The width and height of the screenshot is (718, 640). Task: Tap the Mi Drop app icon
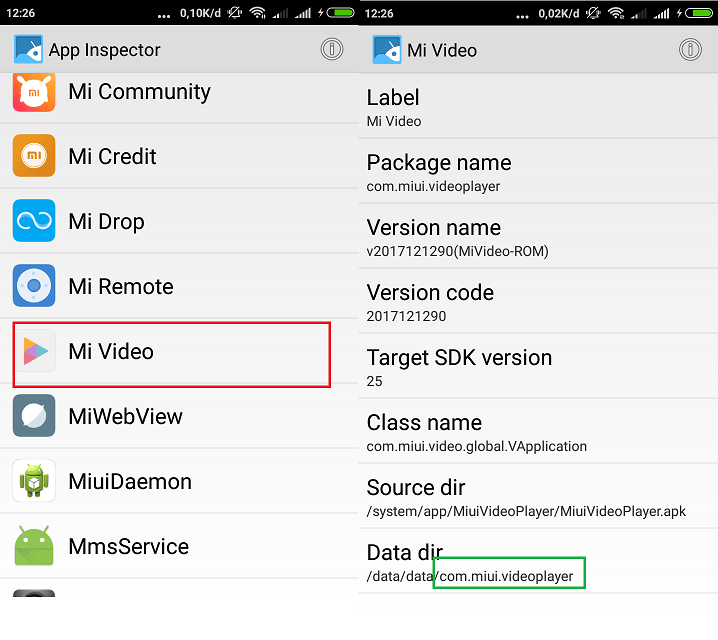pos(34,221)
